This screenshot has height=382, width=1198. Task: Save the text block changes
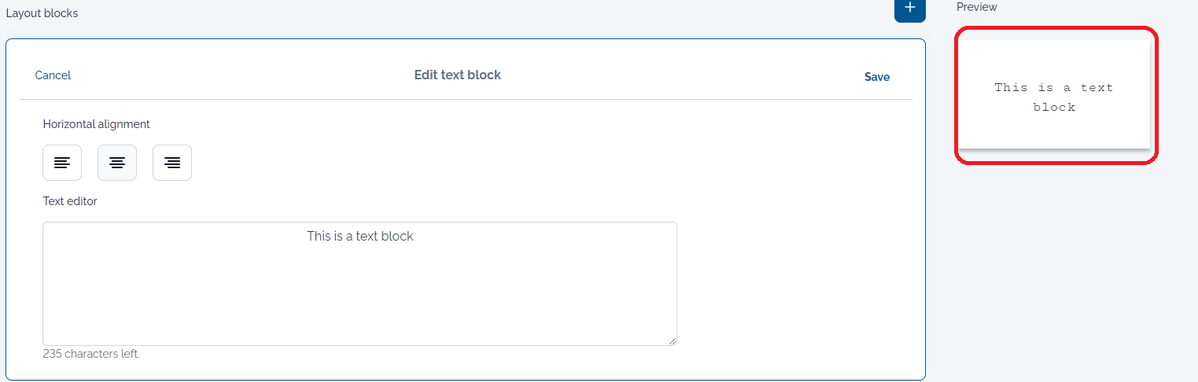point(877,76)
